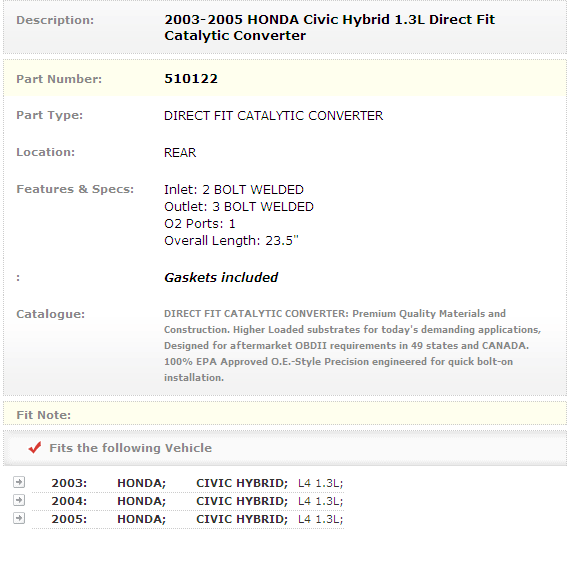Screen dimensions: 570x573
Task: Click L4 1.3L in the 2005 row
Action: click(320, 519)
